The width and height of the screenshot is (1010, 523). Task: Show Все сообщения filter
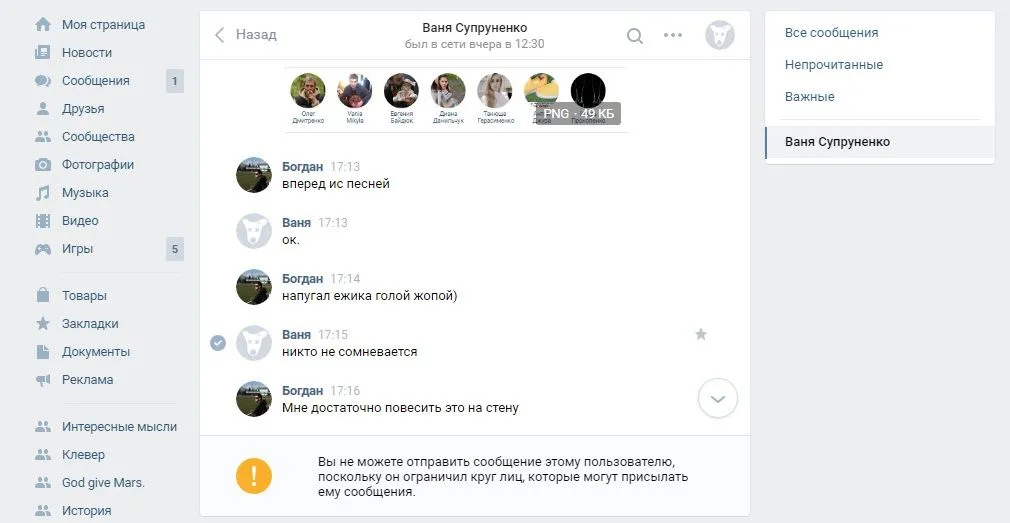click(x=831, y=33)
